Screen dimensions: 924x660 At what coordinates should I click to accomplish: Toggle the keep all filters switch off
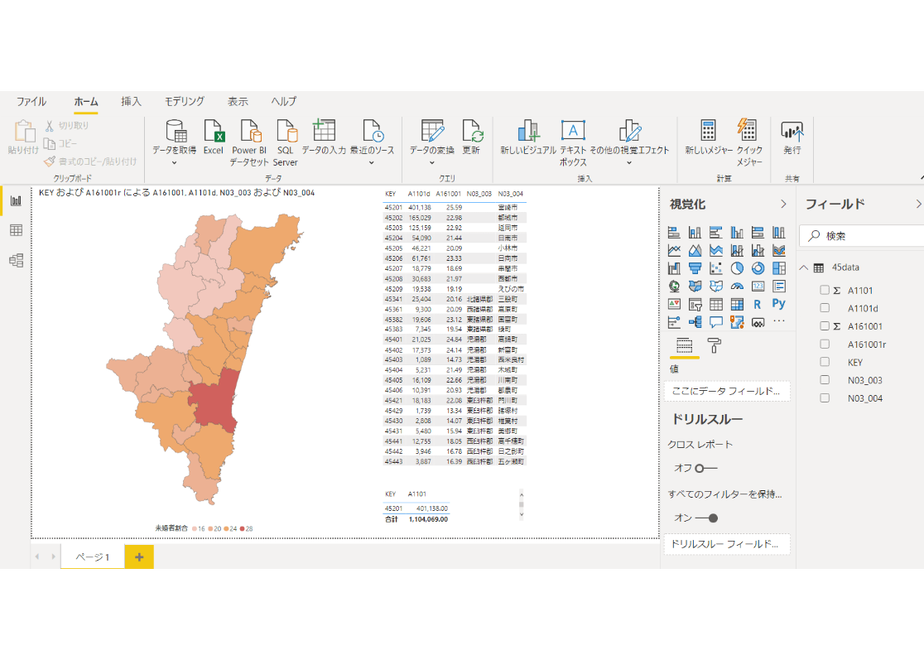(x=706, y=518)
